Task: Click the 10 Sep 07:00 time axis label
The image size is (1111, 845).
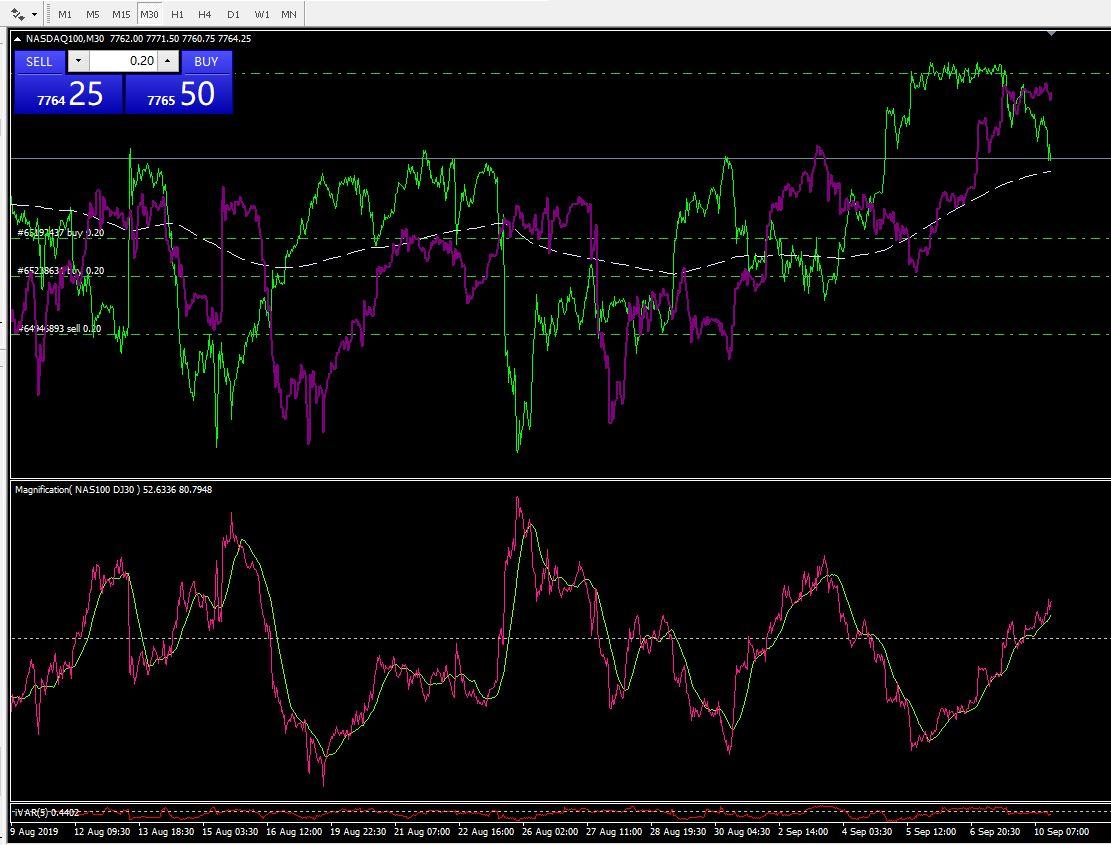Action: (x=1061, y=832)
